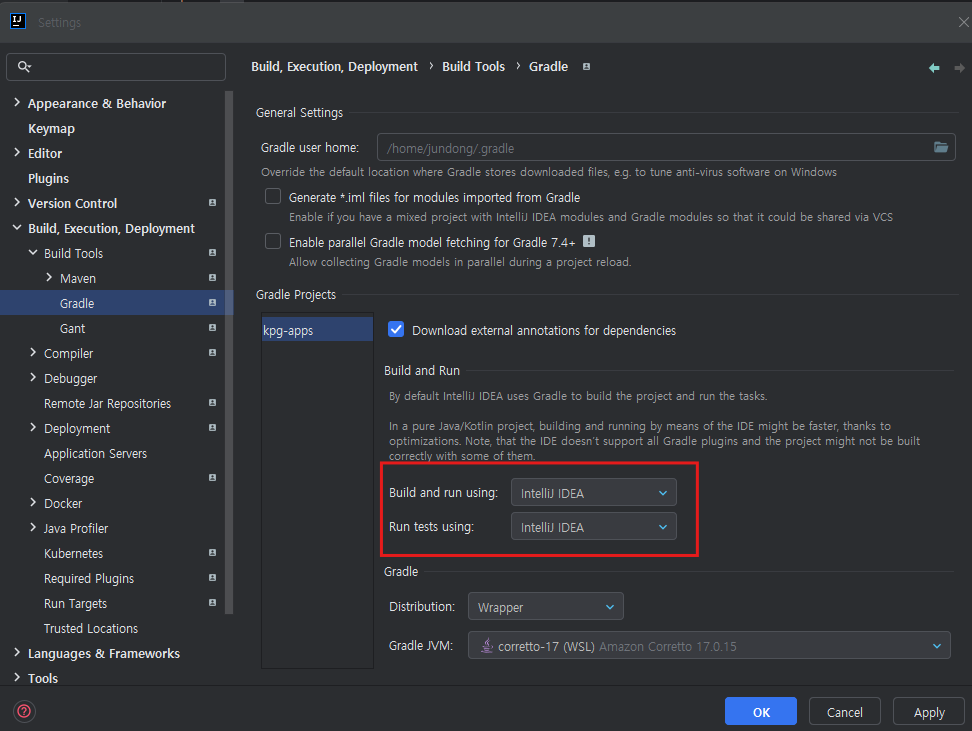Click project-level icon beside Gradle breadcrumb
The image size is (972, 731).
click(x=586, y=66)
